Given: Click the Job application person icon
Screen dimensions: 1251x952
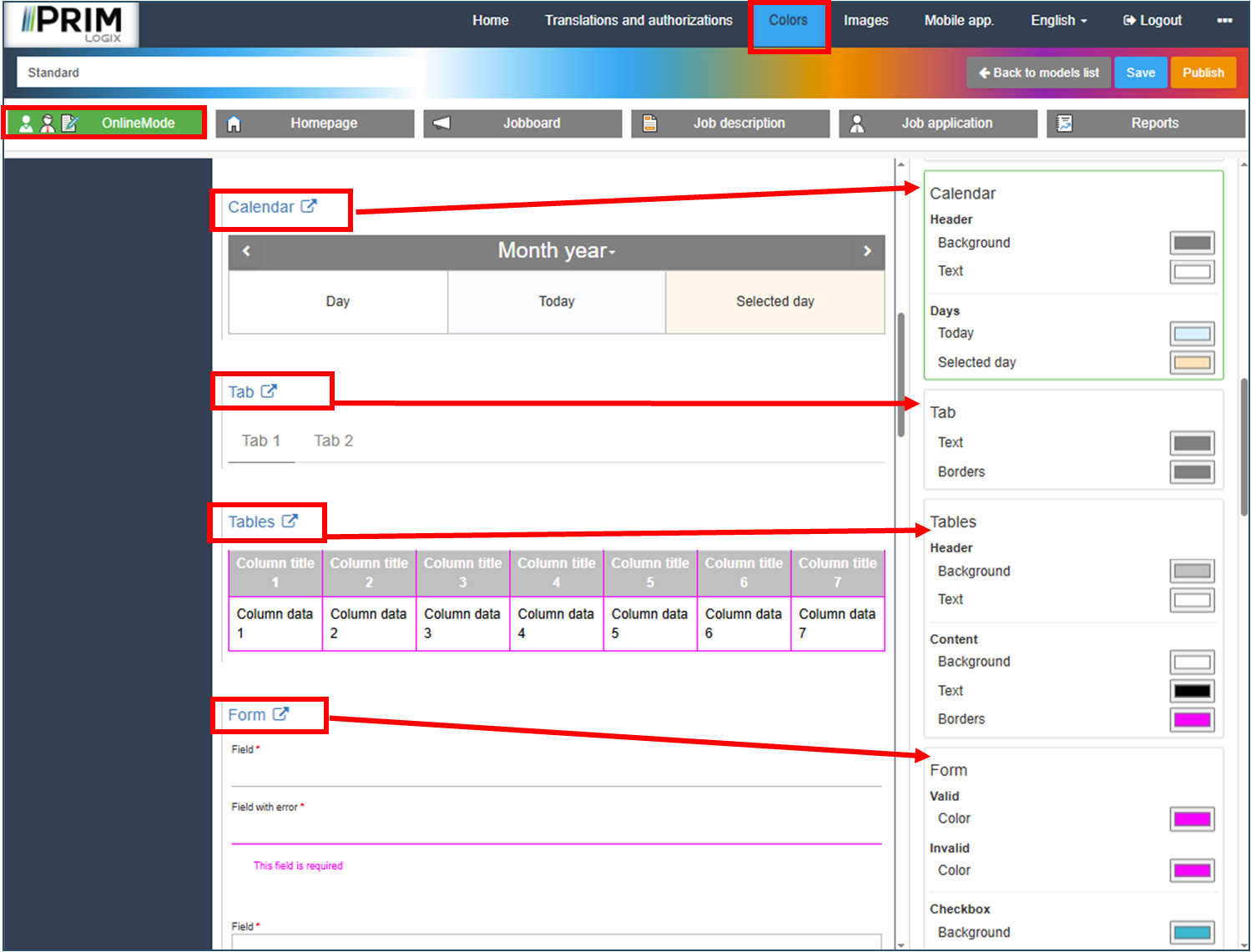Looking at the screenshot, I should (857, 123).
